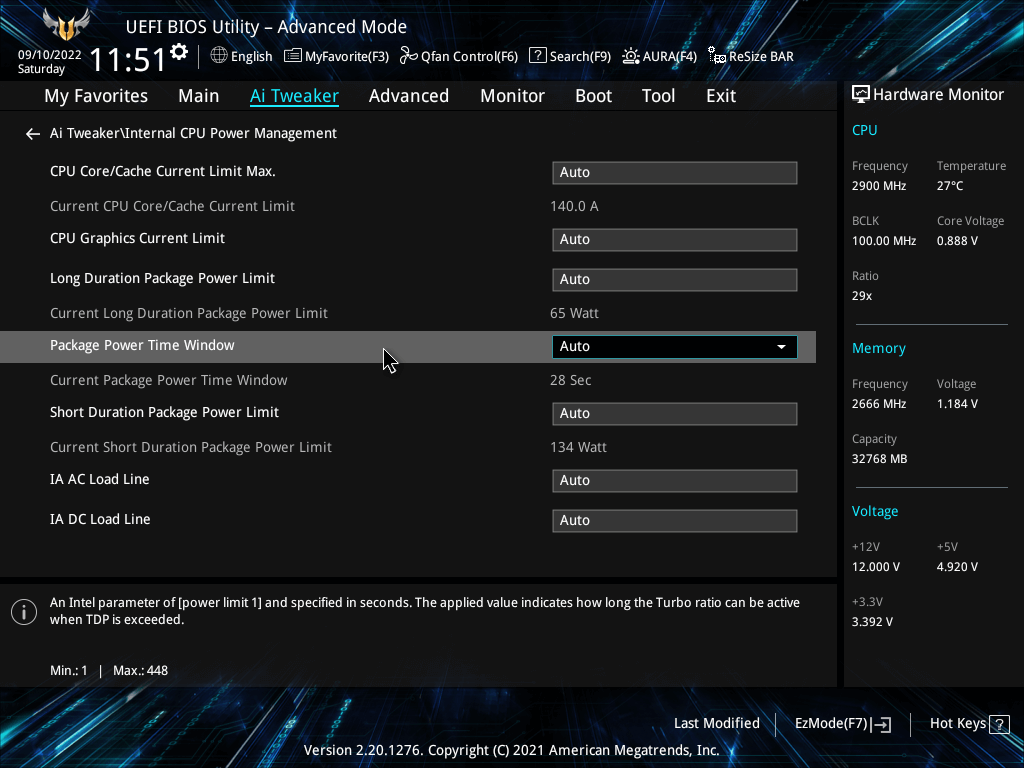Screen dimensions: 1024x768
Task: Click the 28 Sec value
Action: [571, 380]
